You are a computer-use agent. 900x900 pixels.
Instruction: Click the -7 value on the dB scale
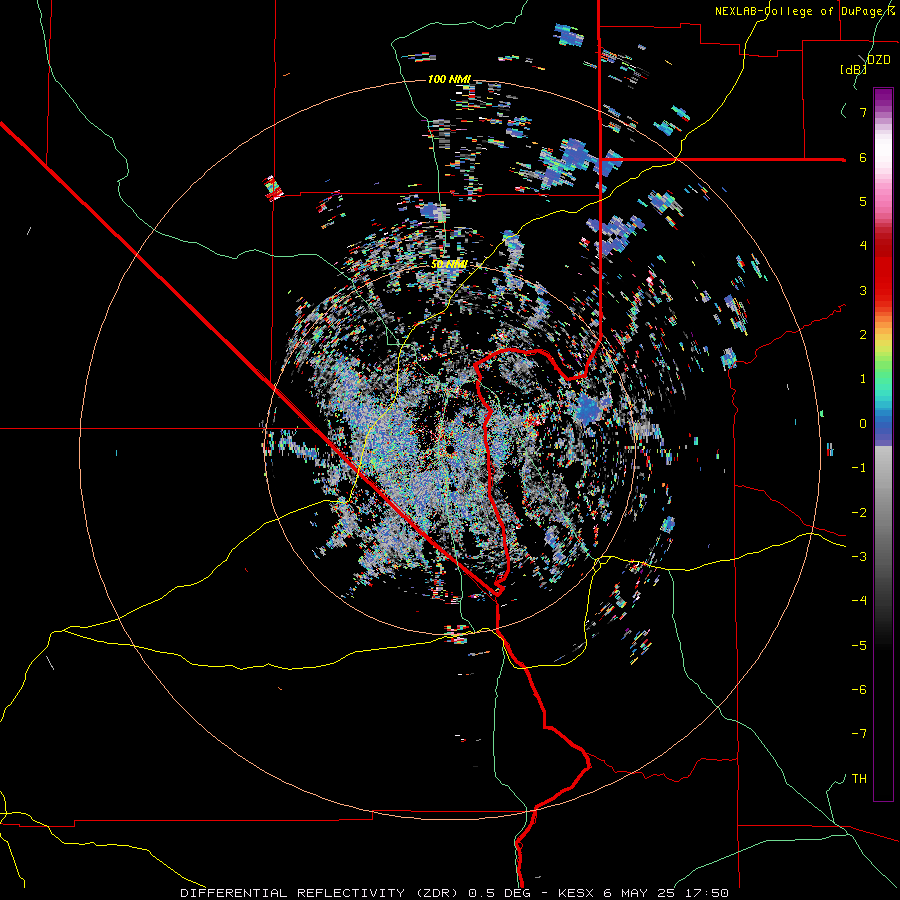[859, 734]
